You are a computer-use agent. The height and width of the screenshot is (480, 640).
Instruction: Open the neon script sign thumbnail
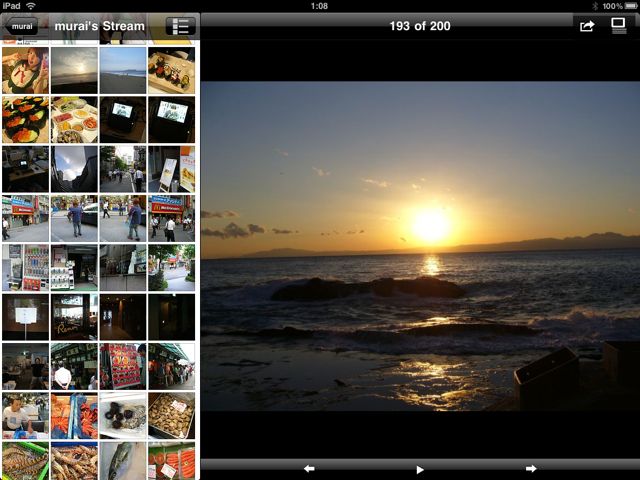click(x=74, y=317)
